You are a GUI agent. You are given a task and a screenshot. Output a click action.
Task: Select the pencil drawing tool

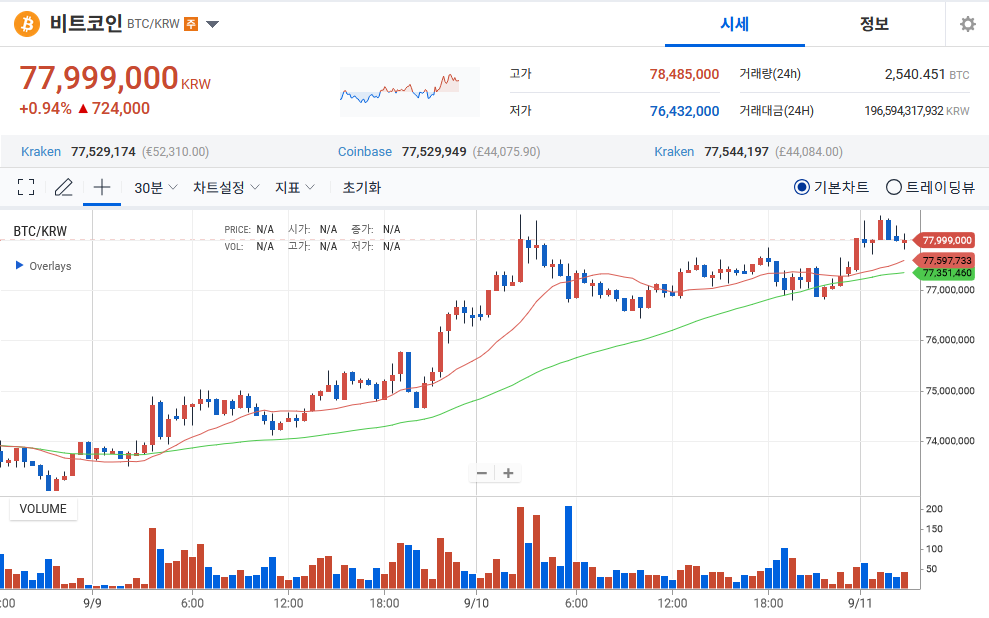pos(64,187)
